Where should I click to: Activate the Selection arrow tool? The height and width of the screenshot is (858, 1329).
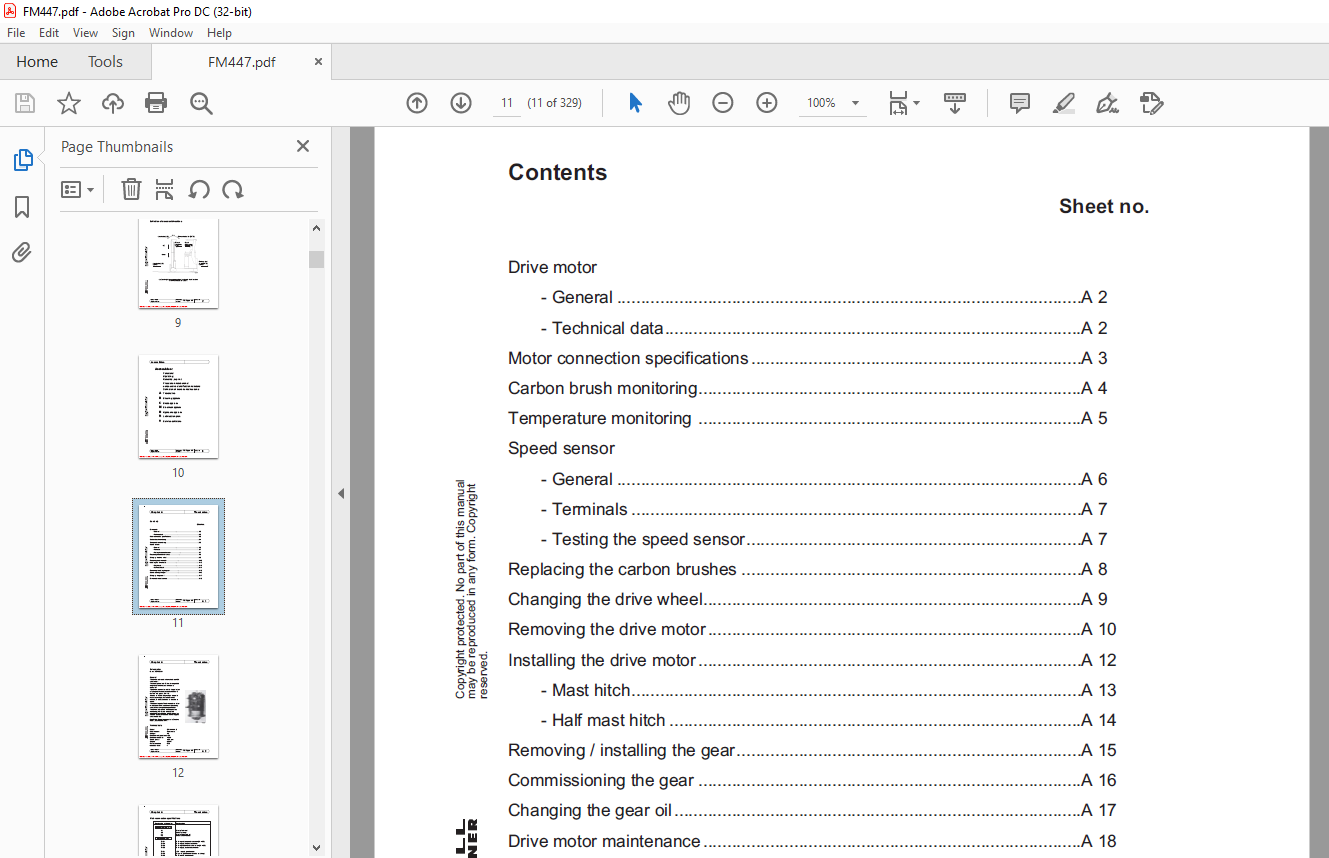[x=635, y=103]
